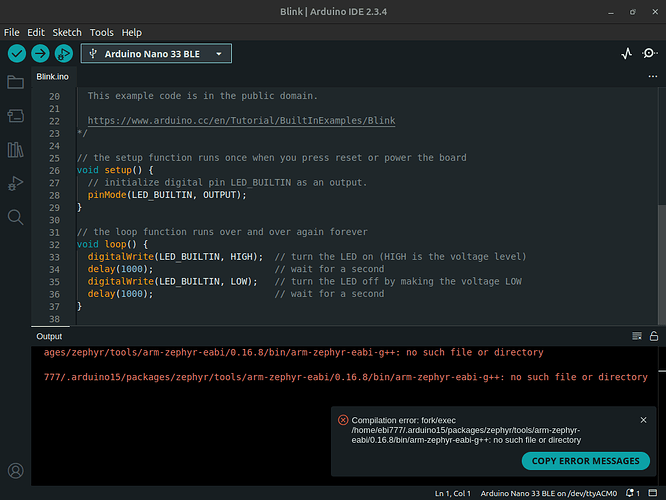The image size is (666, 500).
Task: Click the red error icon in notification
Action: pos(343,420)
